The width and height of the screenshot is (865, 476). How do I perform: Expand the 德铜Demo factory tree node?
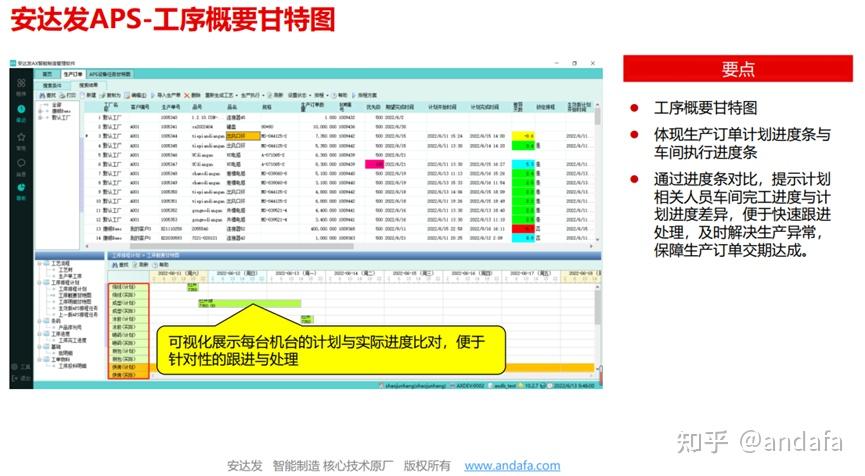(x=41, y=111)
